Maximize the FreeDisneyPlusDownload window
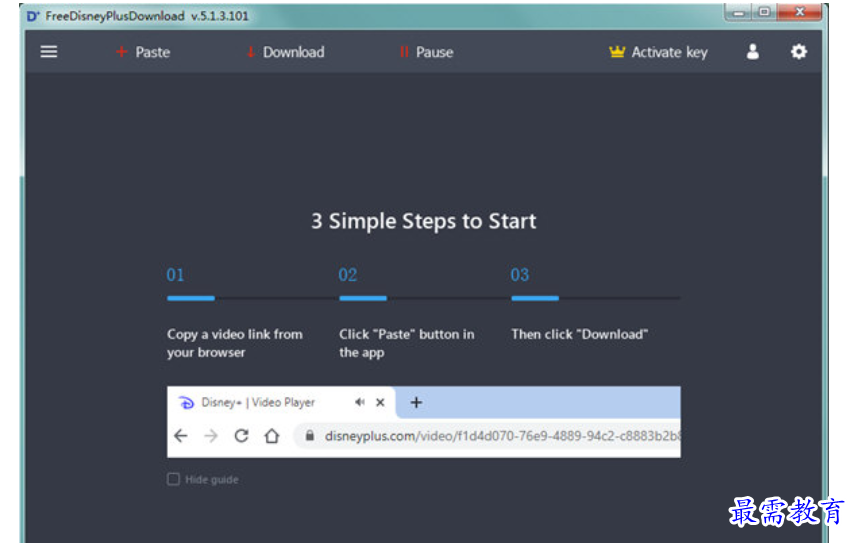The height and width of the screenshot is (543, 853). tap(764, 12)
